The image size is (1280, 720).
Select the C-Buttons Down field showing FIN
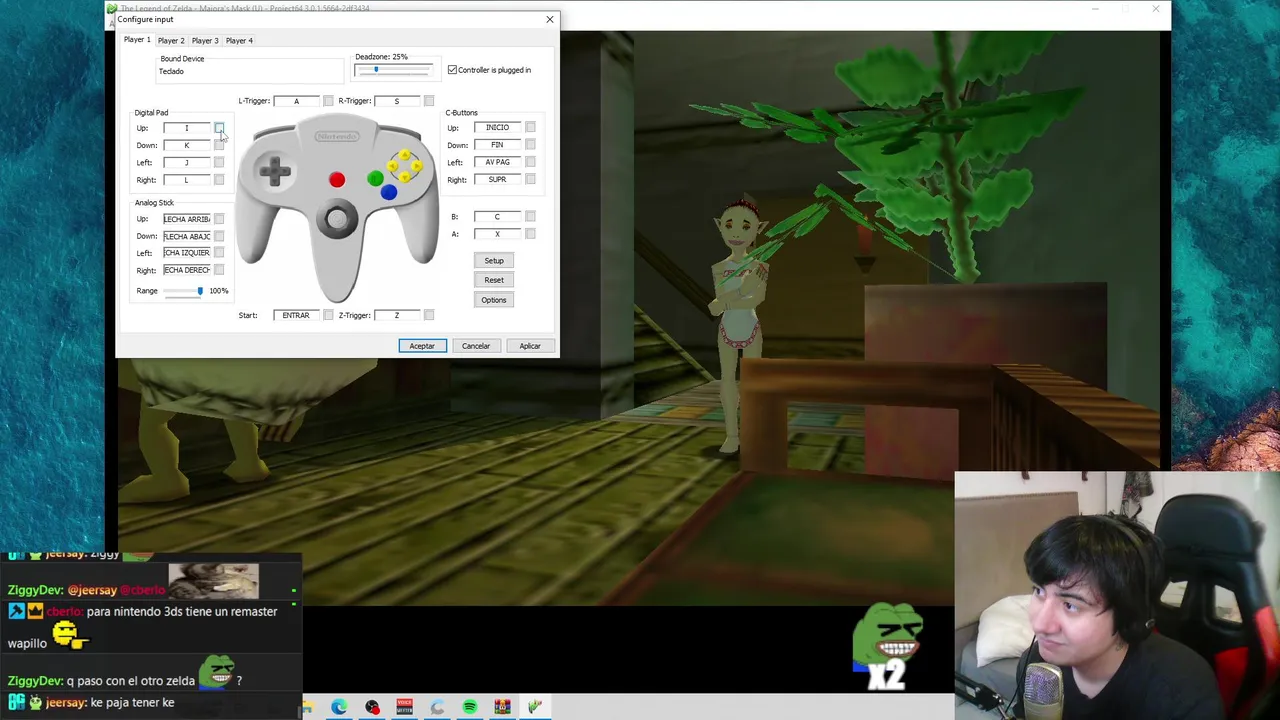[498, 145]
